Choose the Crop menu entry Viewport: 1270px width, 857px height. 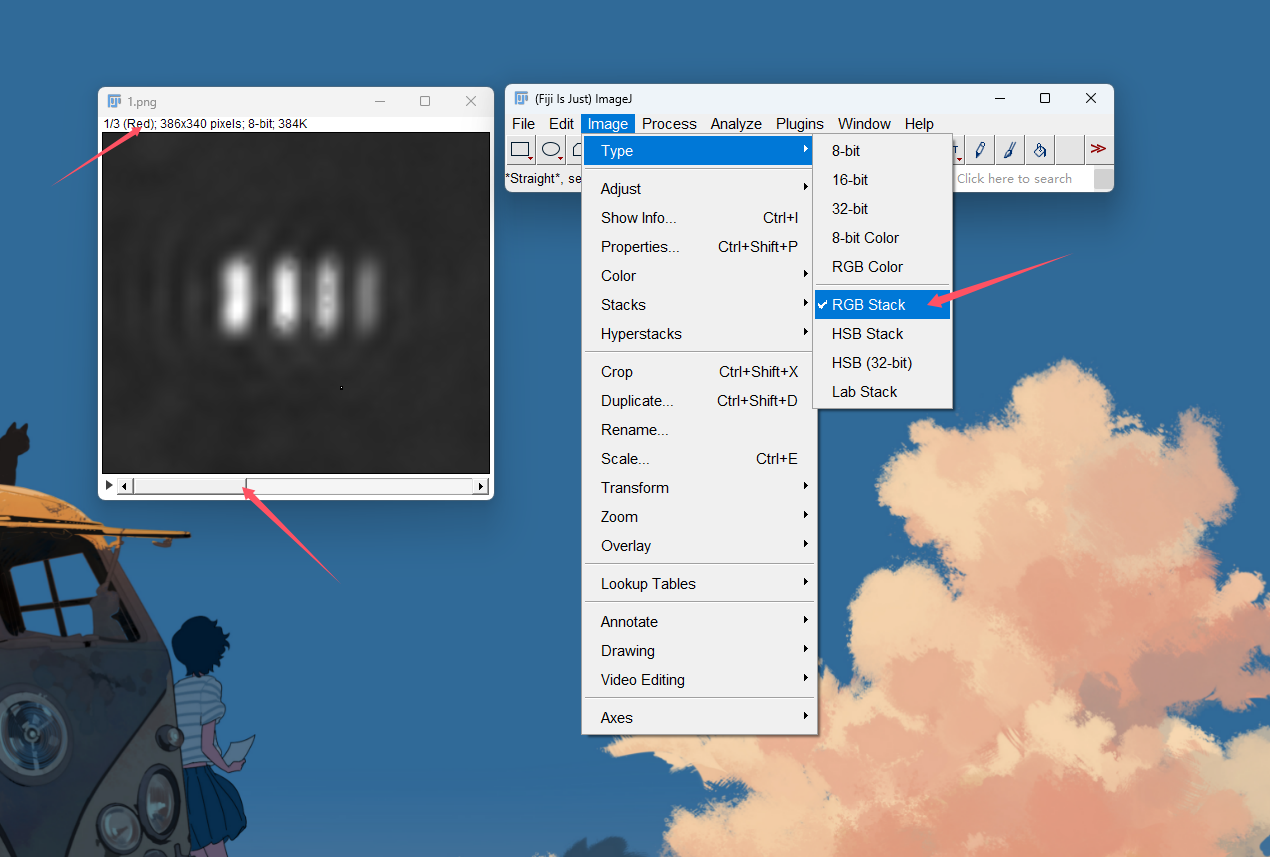[700, 372]
